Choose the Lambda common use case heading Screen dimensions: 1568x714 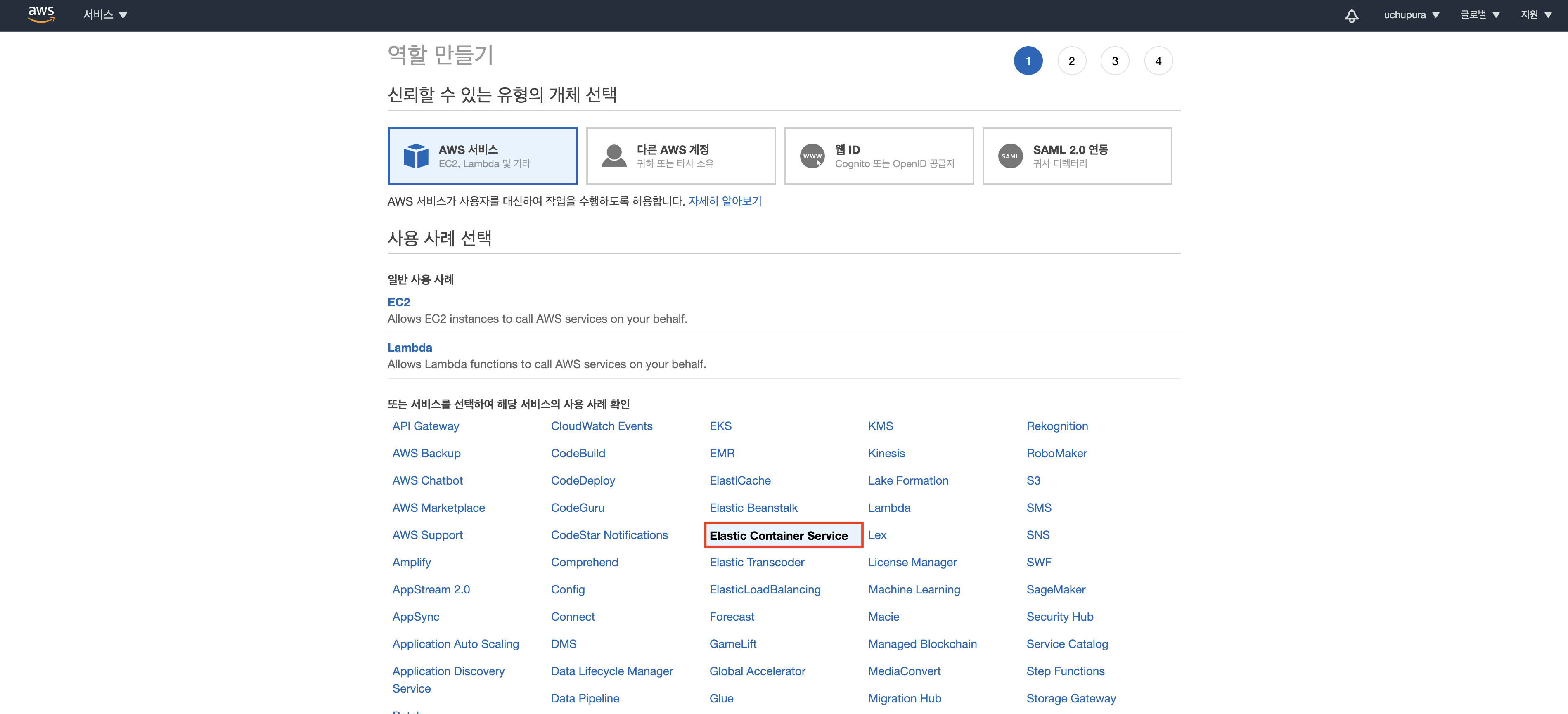click(x=410, y=348)
